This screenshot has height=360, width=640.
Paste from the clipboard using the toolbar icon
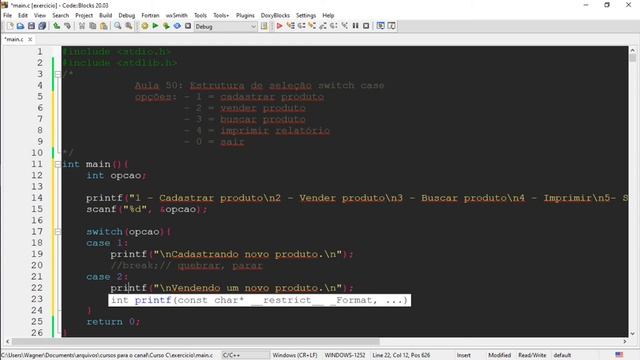(104, 26)
